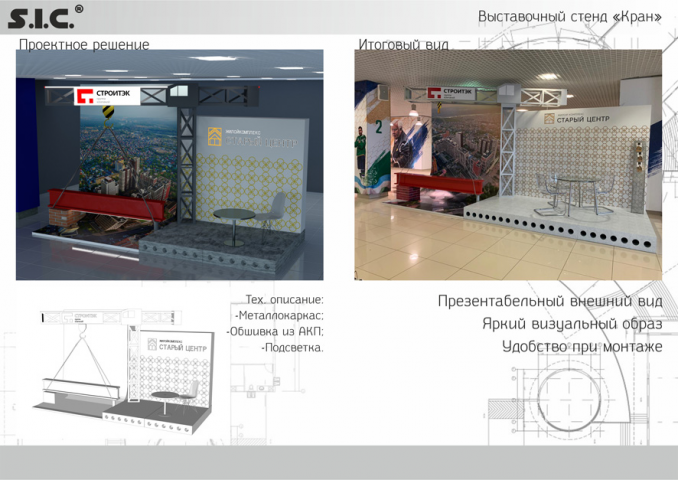678x480 pixels.
Task: Click 'Презентабельный внешний вид' text
Action: tap(550, 301)
